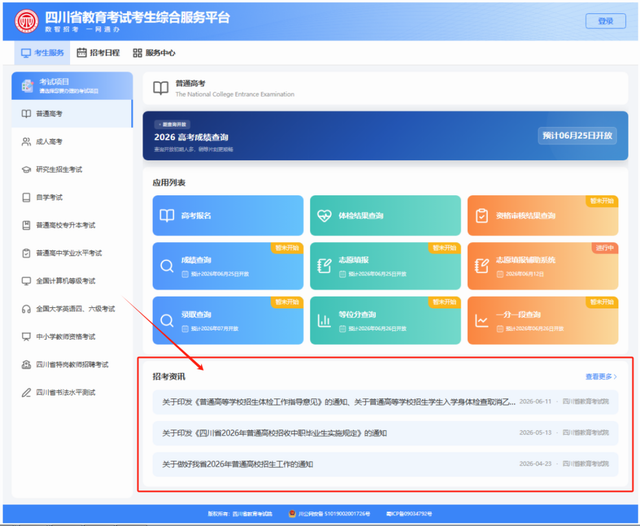Click the grid icon beside 服务中心
Viewport: 640px width, 526px height.
[138, 53]
